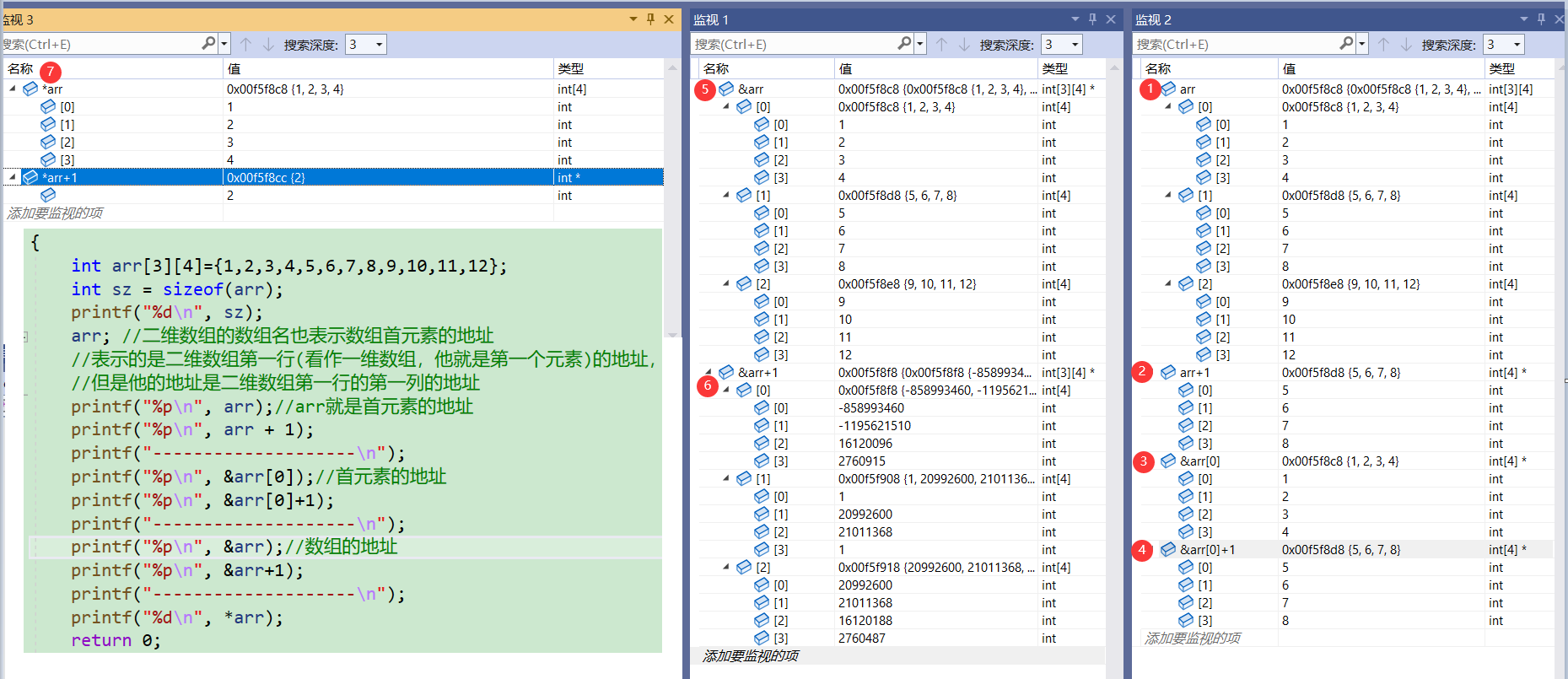The height and width of the screenshot is (679, 1568).
Task: Pin the 监视 2 window with the pushpin
Action: click(1541, 19)
